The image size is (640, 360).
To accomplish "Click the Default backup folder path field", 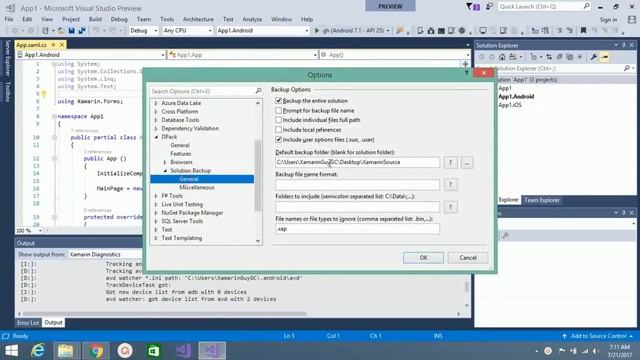I will coord(357,162).
